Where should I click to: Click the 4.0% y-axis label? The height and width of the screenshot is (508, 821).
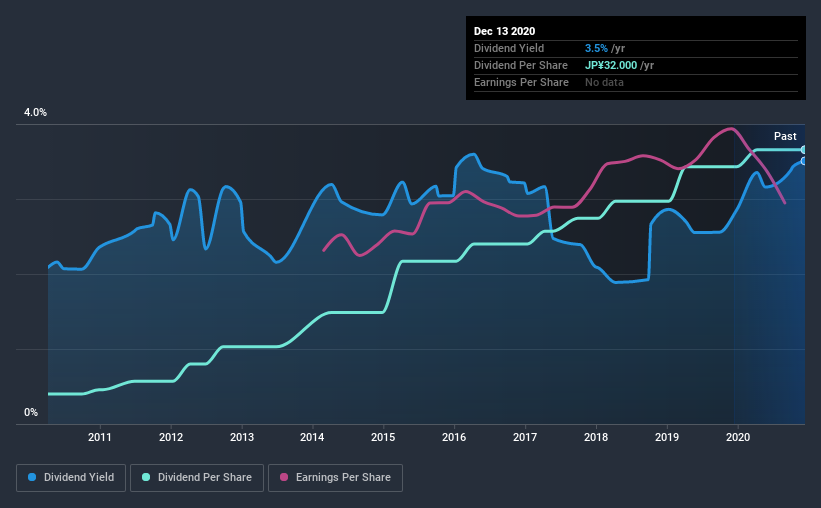tap(35, 113)
